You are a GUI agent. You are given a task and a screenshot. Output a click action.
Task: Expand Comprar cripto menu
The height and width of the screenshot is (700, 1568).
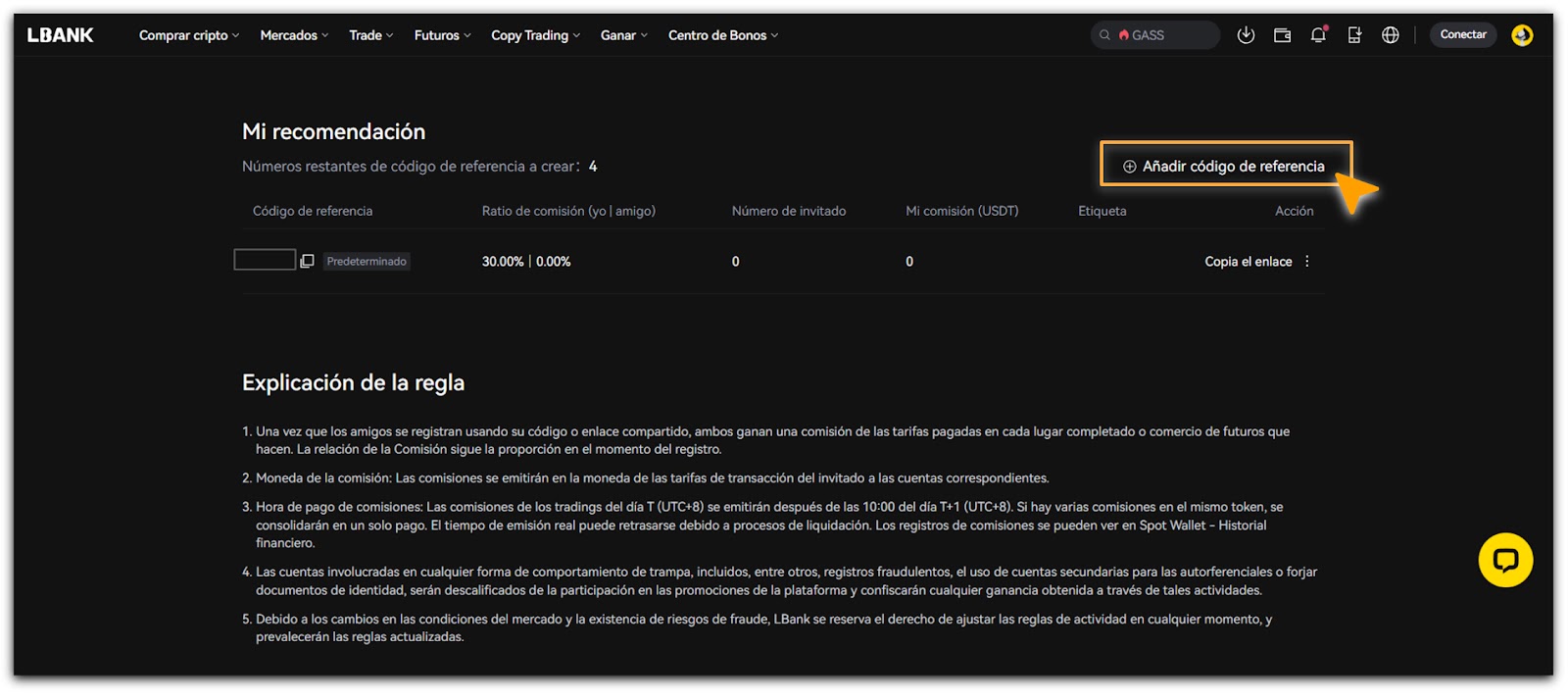click(x=189, y=35)
